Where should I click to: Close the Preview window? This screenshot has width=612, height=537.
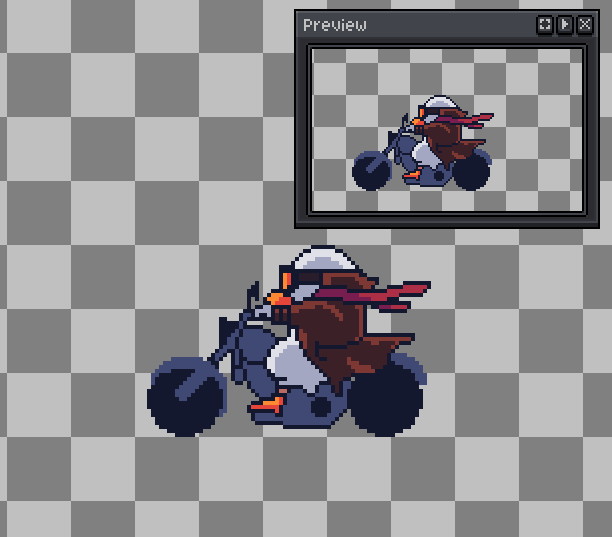tap(585, 25)
